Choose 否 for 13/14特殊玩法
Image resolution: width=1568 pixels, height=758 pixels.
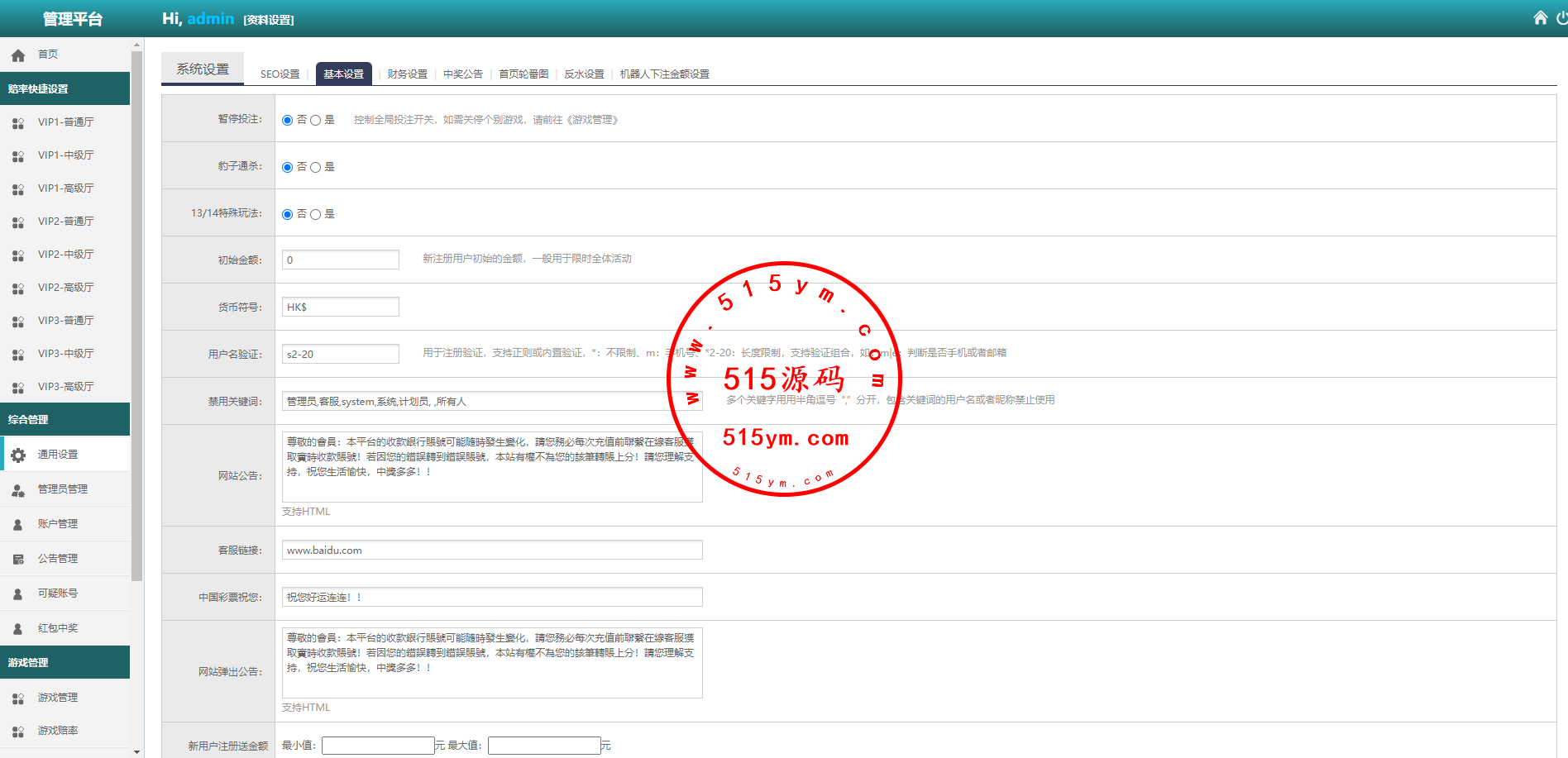tap(288, 215)
